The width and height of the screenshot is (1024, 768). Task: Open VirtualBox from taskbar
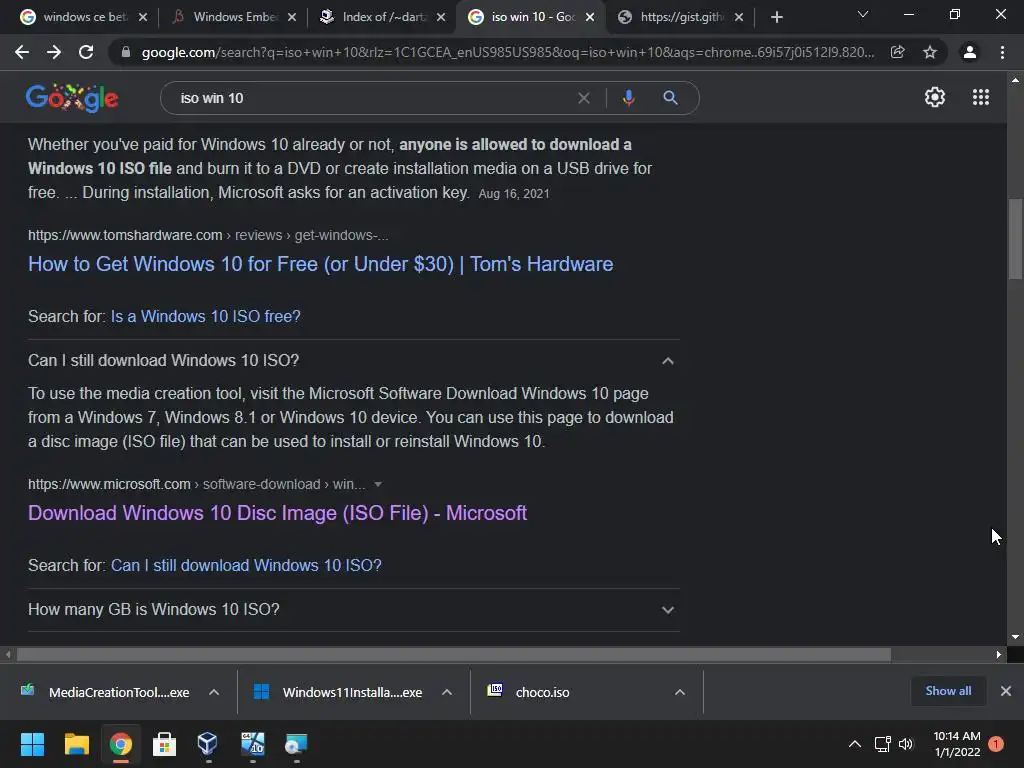[x=208, y=744]
